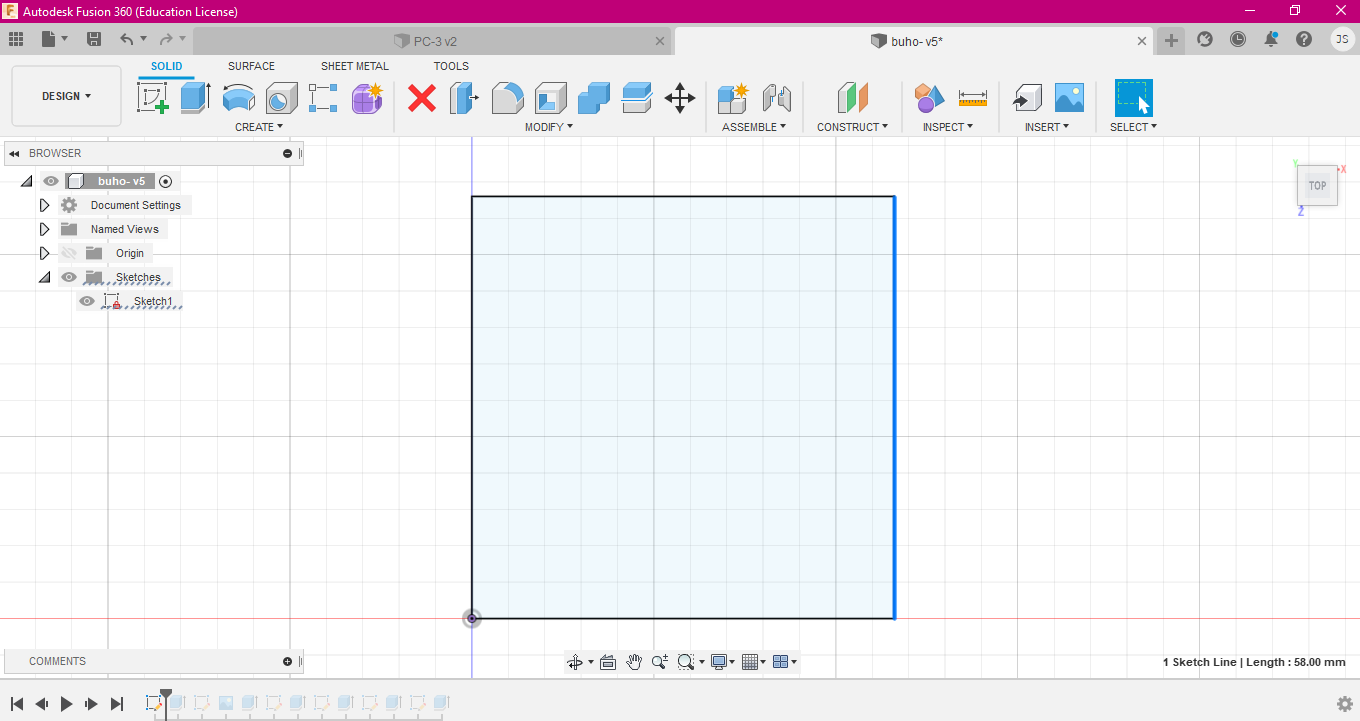
Task: Open the Interference inspect tool
Action: pos(930,98)
